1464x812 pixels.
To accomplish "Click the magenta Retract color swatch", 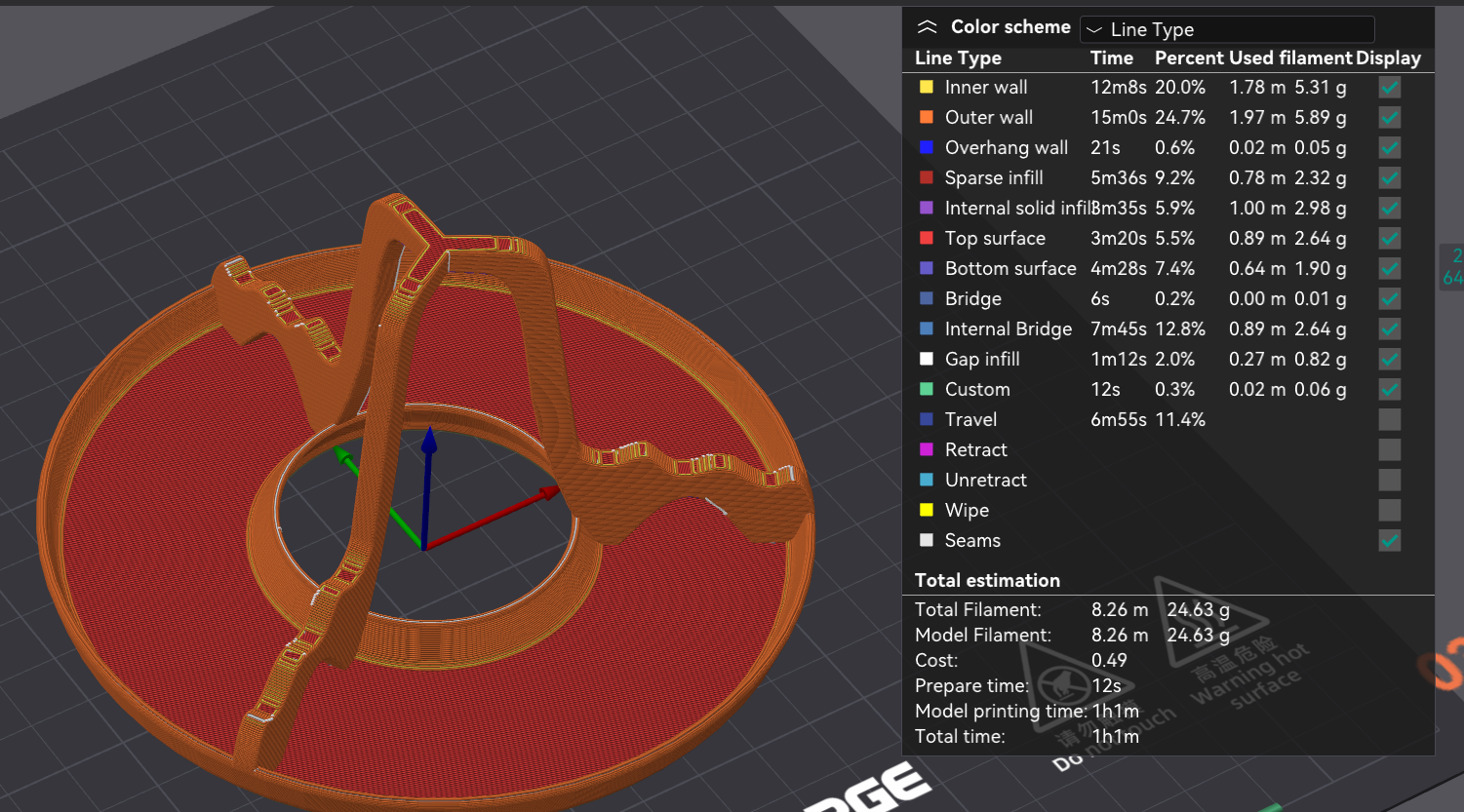I will (927, 449).
